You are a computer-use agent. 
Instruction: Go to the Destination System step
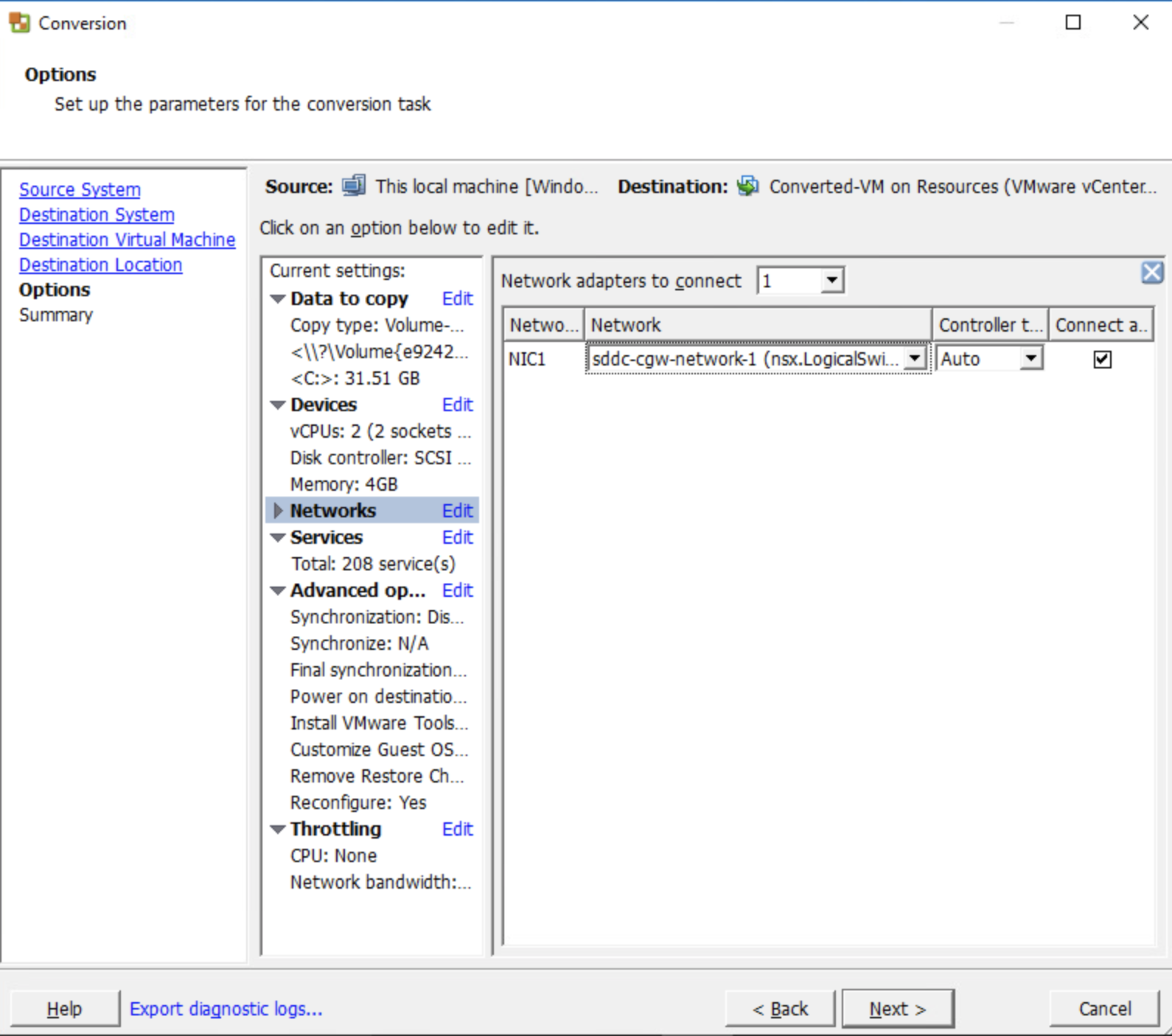[97, 214]
